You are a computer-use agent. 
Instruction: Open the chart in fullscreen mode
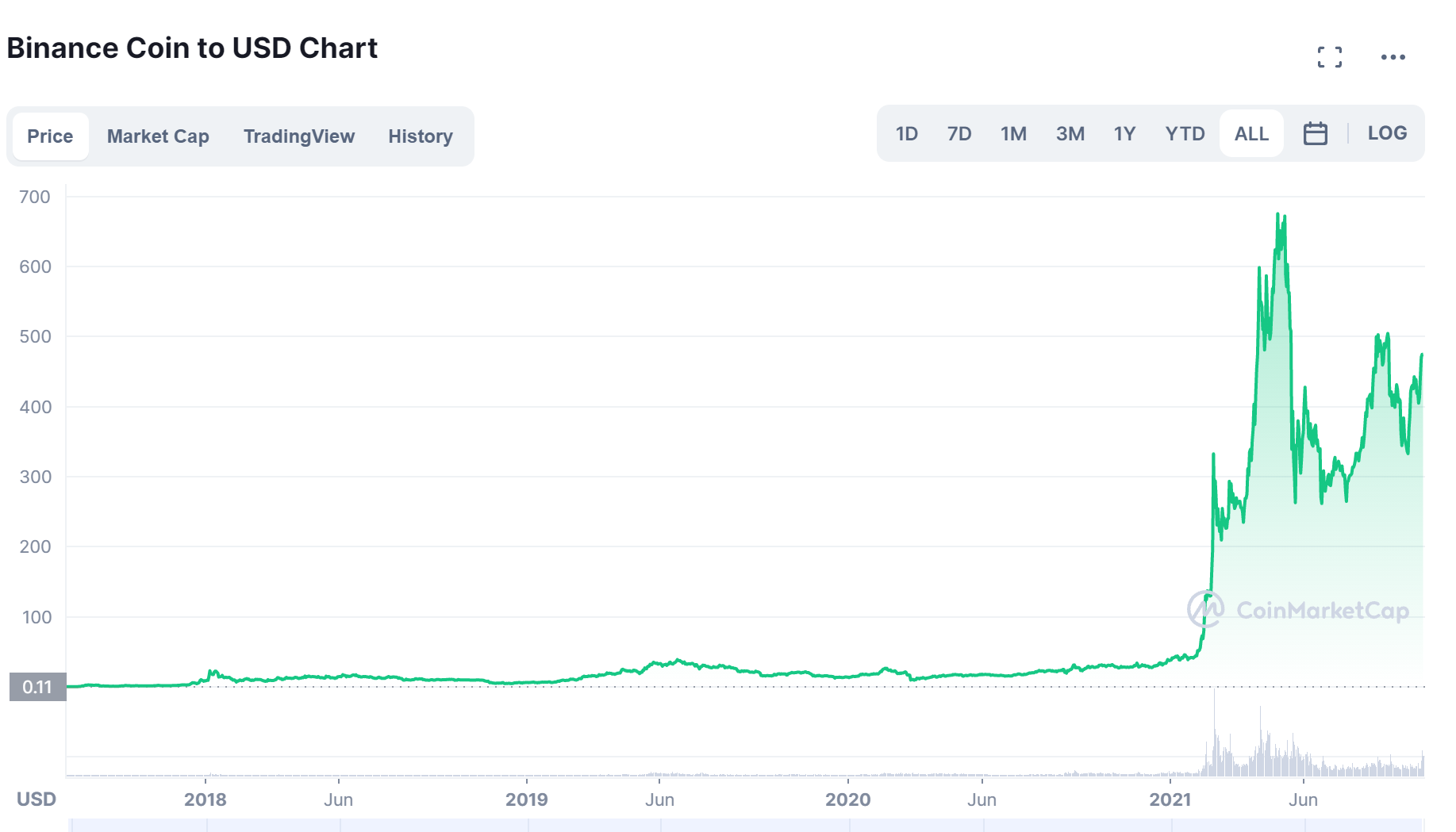[x=1330, y=57]
